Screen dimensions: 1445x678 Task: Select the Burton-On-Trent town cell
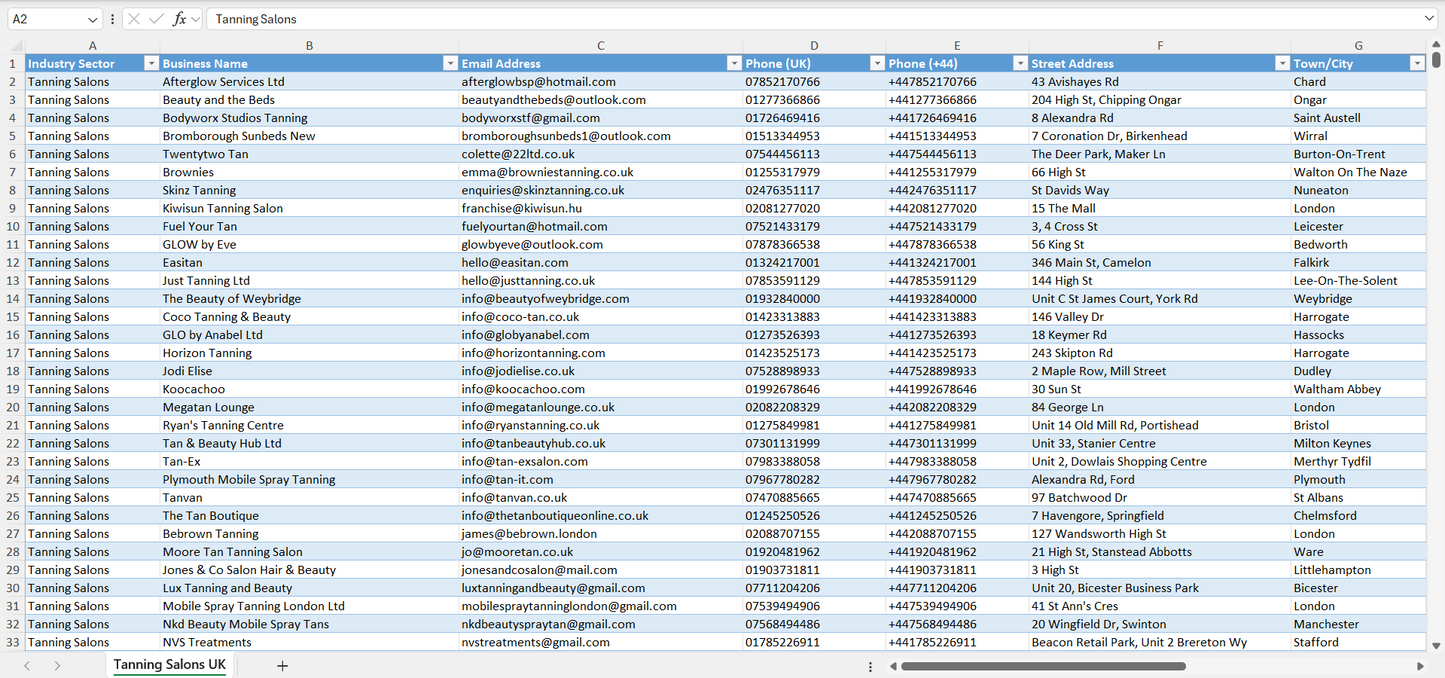pos(1359,154)
